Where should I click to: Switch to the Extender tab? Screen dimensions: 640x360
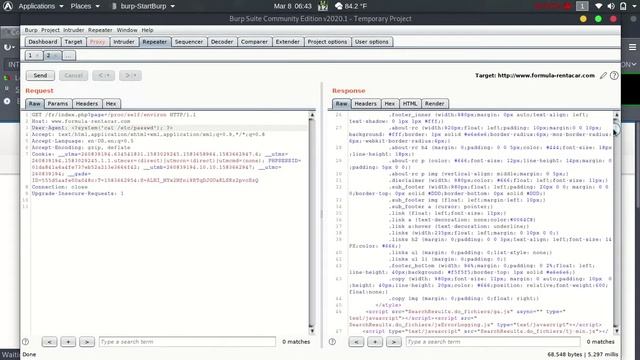(287, 42)
